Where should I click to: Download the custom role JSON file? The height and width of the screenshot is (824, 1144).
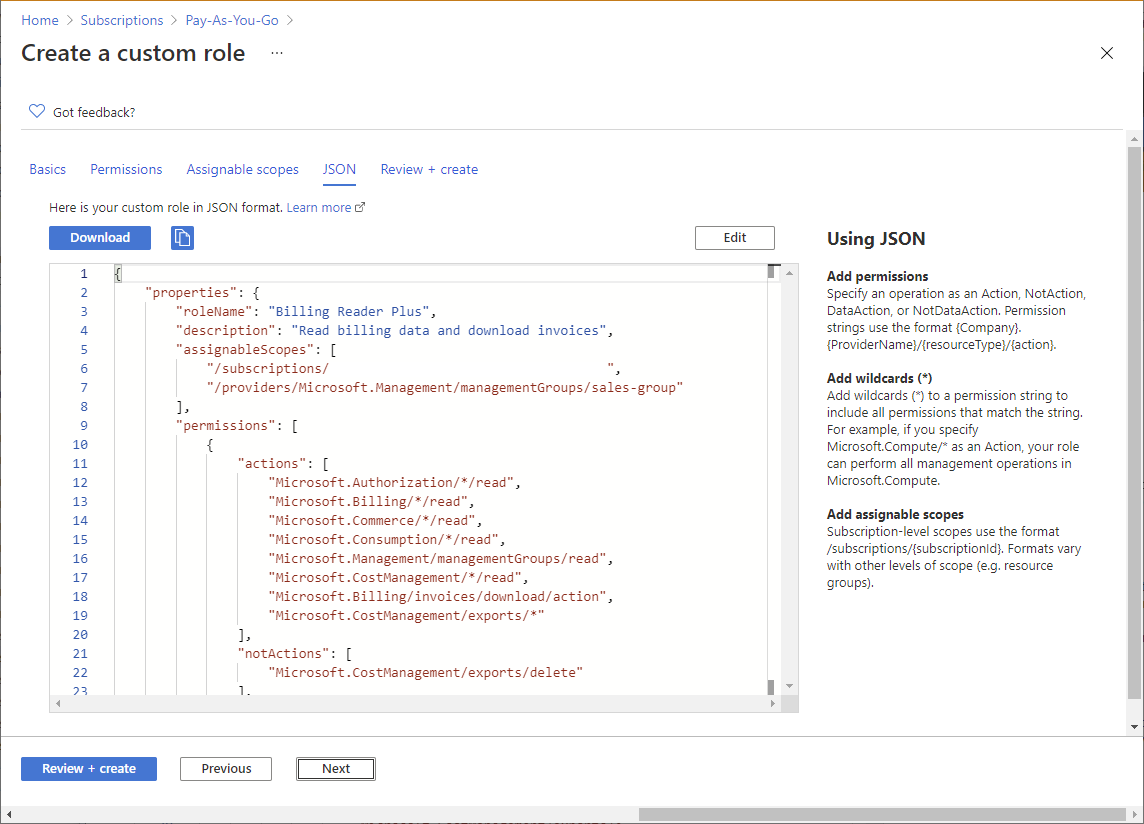[x=100, y=238]
